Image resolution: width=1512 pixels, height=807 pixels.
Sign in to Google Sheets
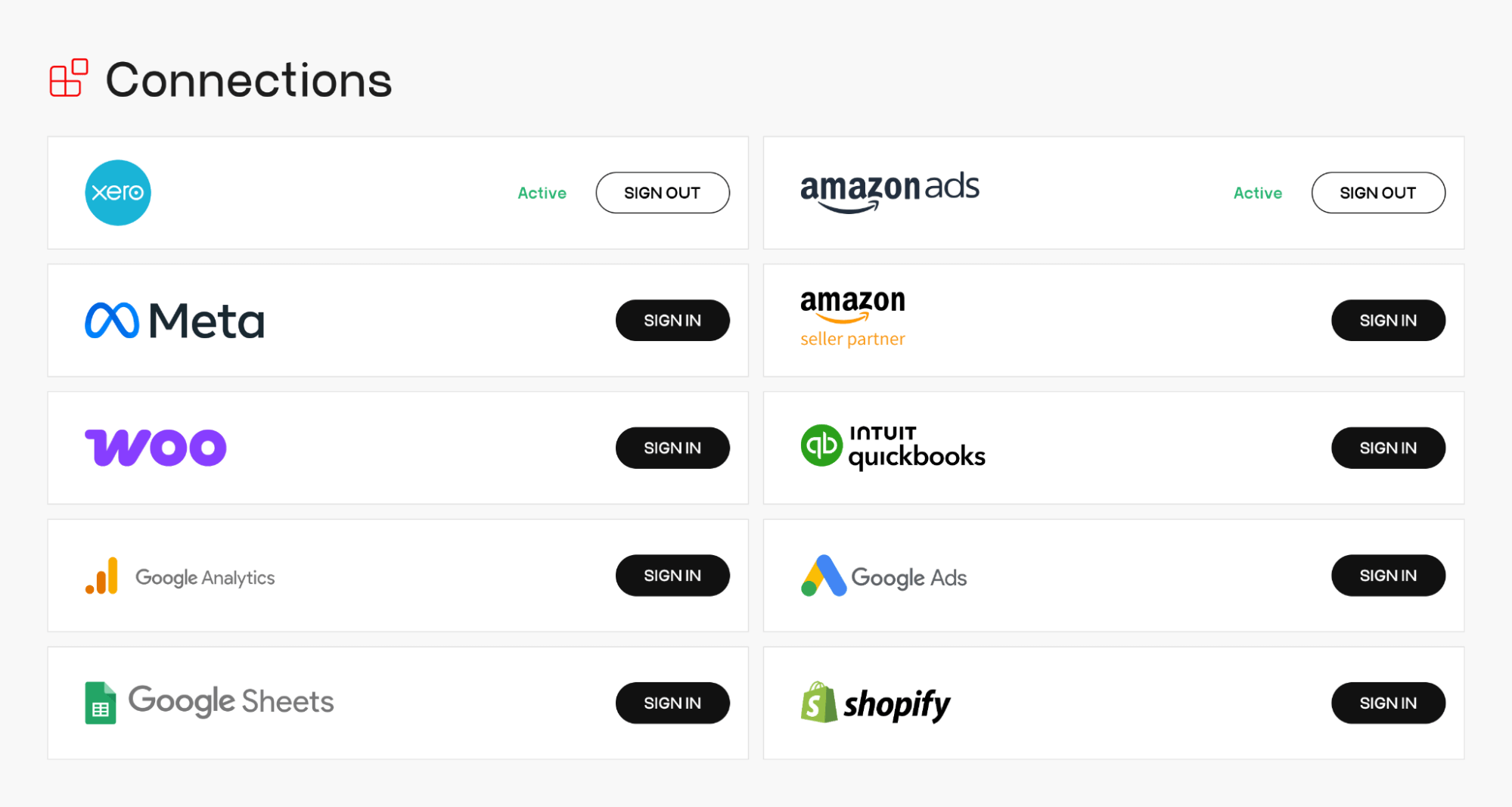point(672,702)
